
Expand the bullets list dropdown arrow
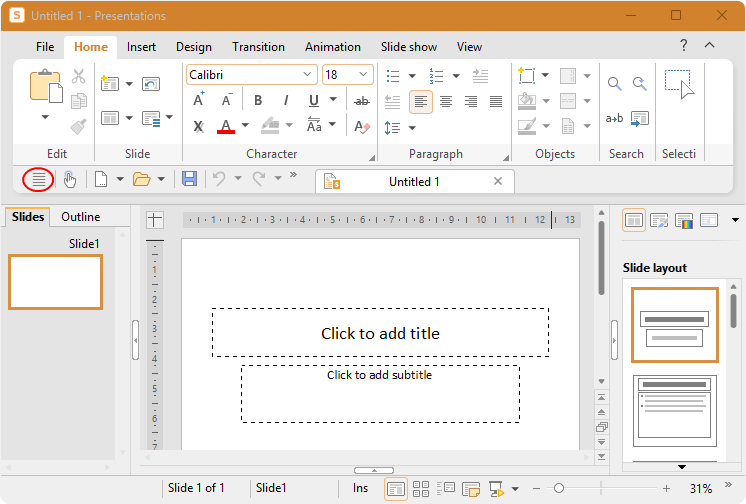click(412, 76)
